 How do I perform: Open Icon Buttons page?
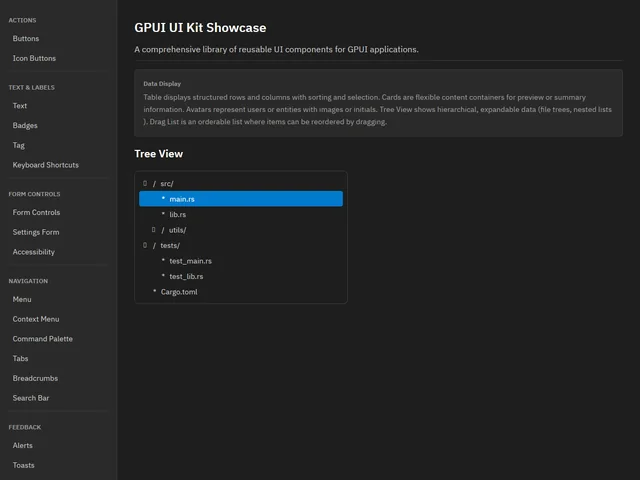point(34,58)
